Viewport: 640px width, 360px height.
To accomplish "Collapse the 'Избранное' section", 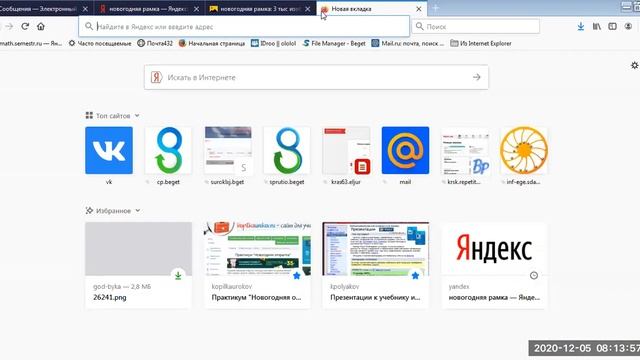I will pos(138,211).
